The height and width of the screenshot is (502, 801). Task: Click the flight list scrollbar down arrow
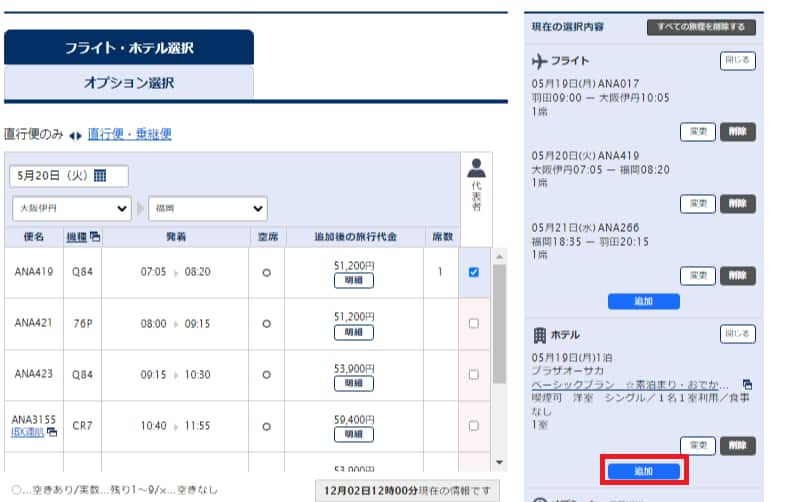point(500,462)
